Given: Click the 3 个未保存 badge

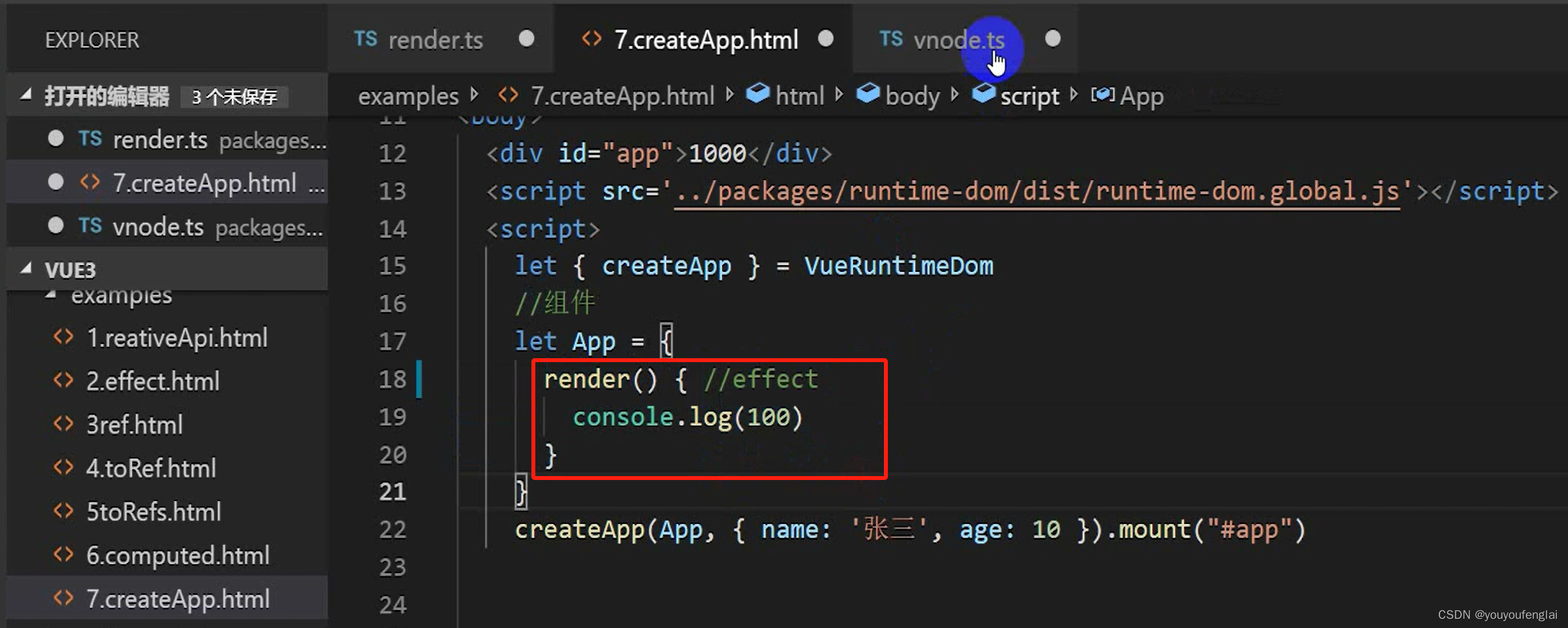Looking at the screenshot, I should click(234, 97).
